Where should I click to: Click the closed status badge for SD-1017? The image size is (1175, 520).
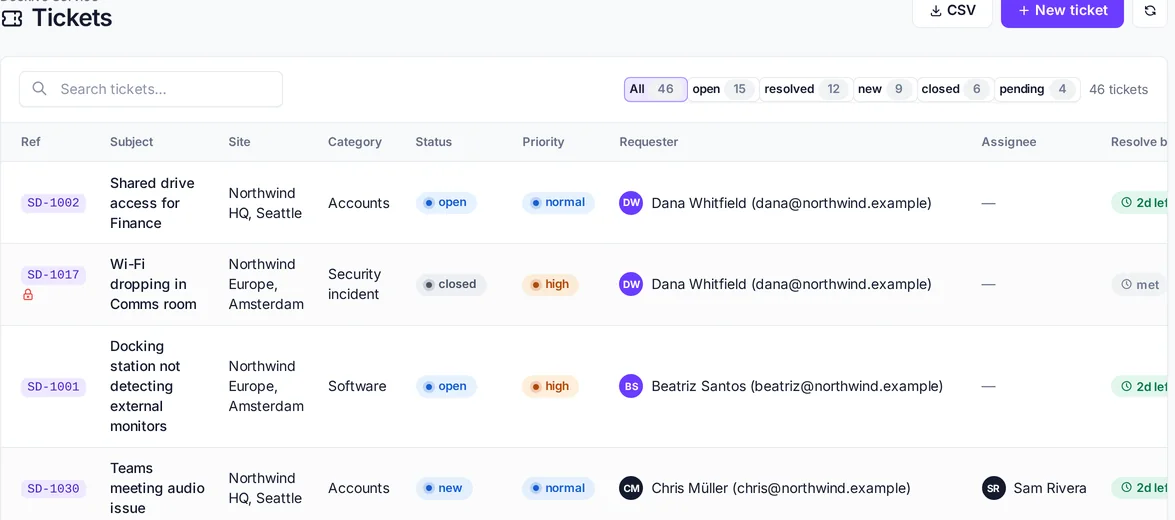tap(451, 285)
